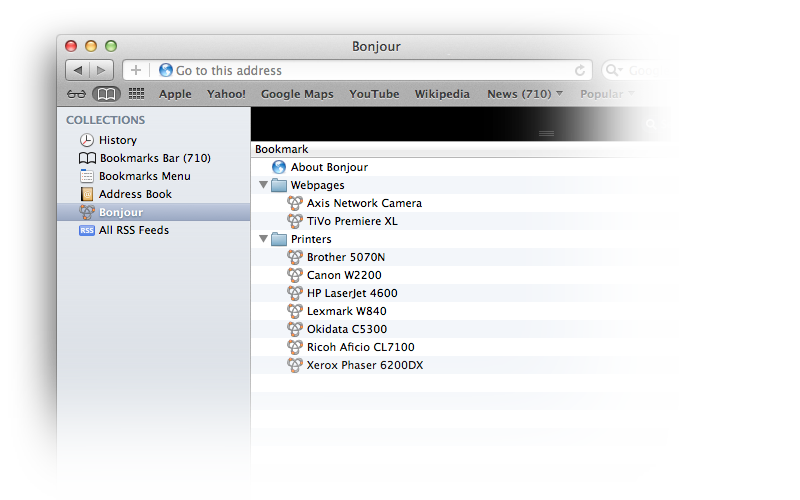Click the resize grip on black preview pane

click(x=546, y=133)
